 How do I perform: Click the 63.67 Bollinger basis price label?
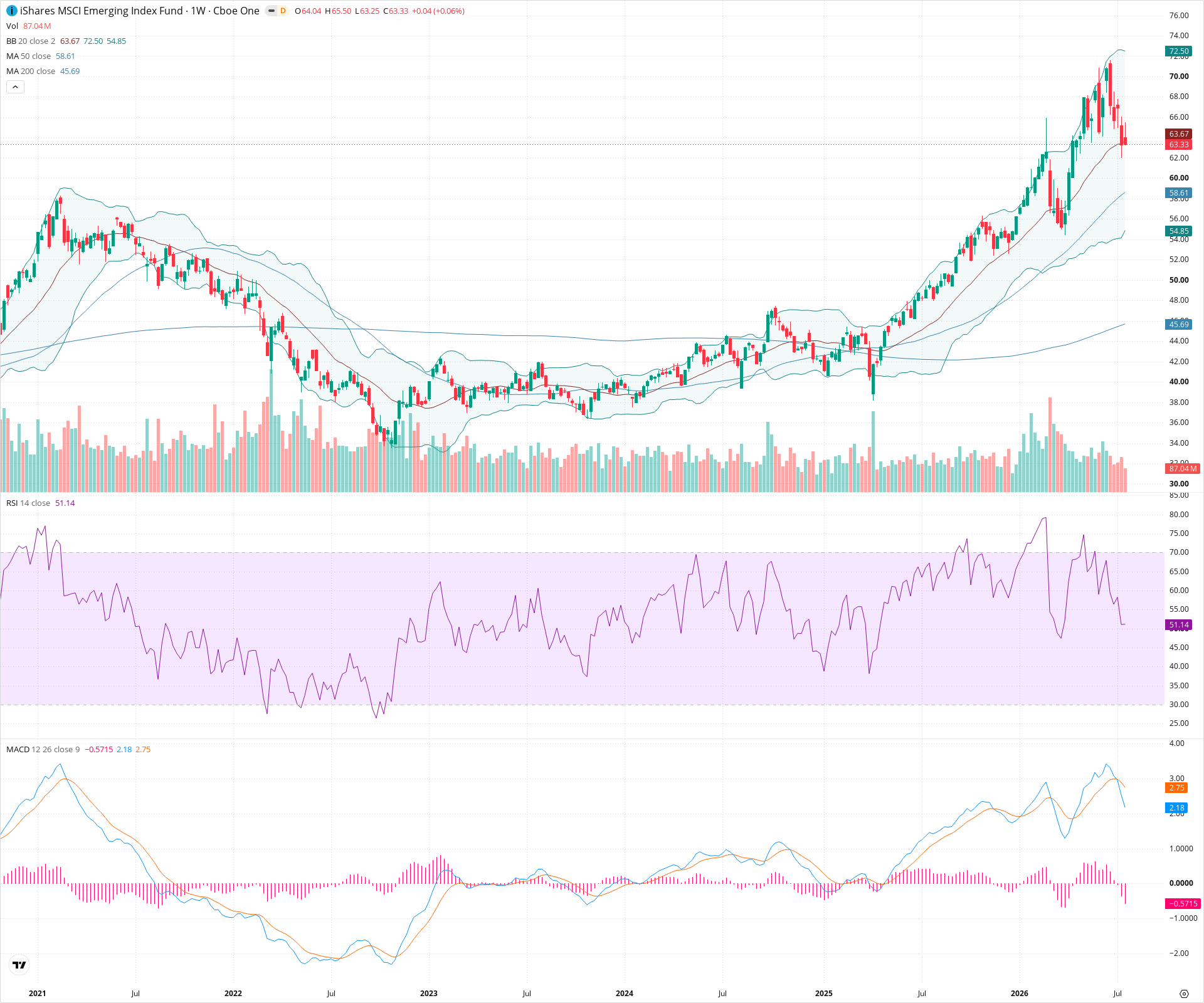[1178, 134]
